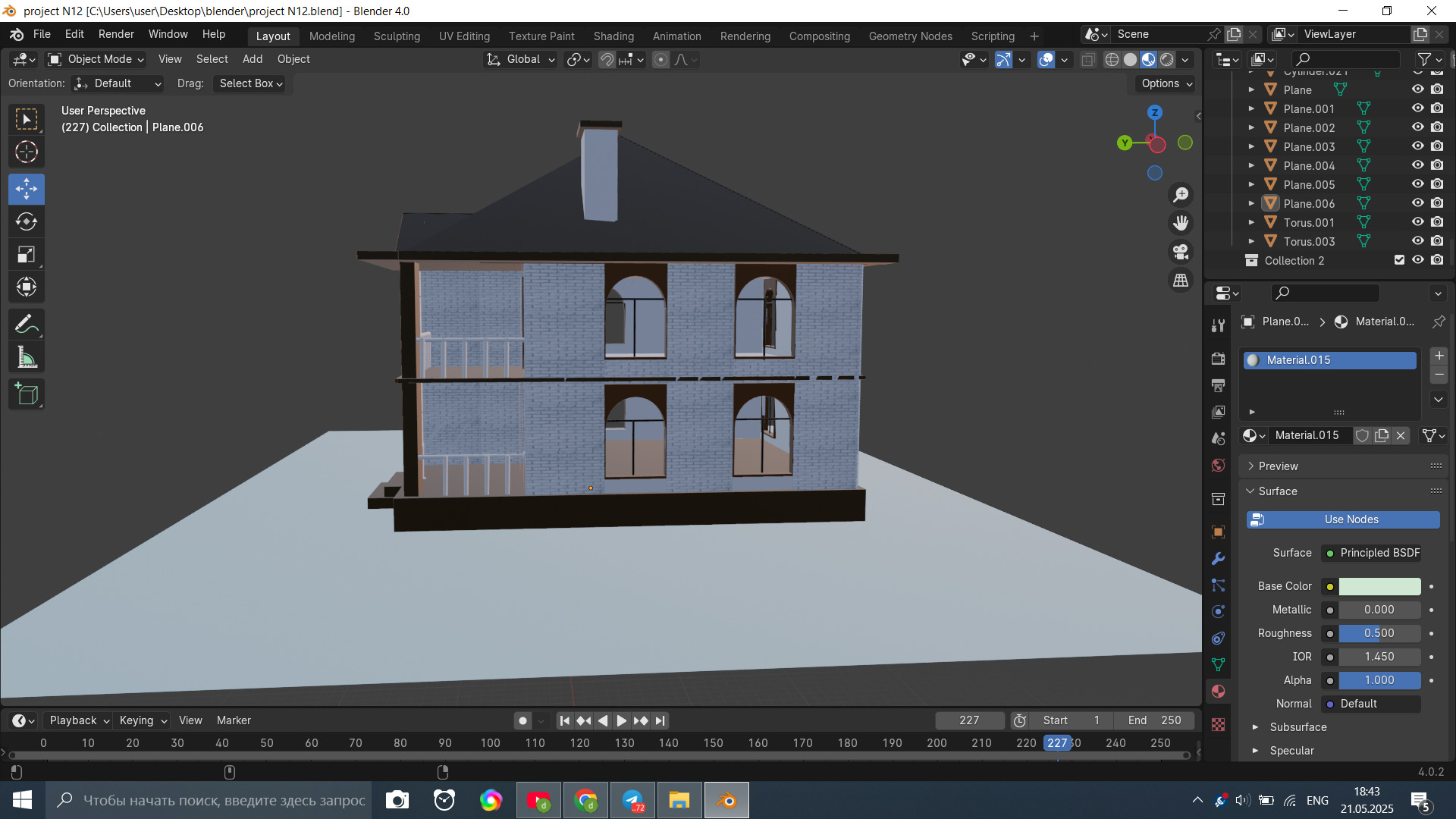The width and height of the screenshot is (1456, 819).
Task: Click the Use Nodes button
Action: coord(1343,519)
